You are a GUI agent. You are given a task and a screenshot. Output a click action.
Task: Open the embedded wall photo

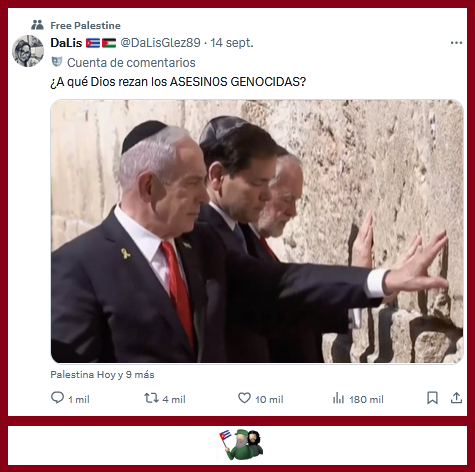coord(257,231)
